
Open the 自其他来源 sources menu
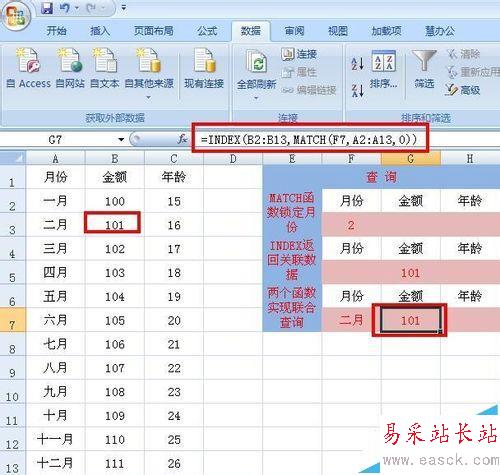point(149,73)
